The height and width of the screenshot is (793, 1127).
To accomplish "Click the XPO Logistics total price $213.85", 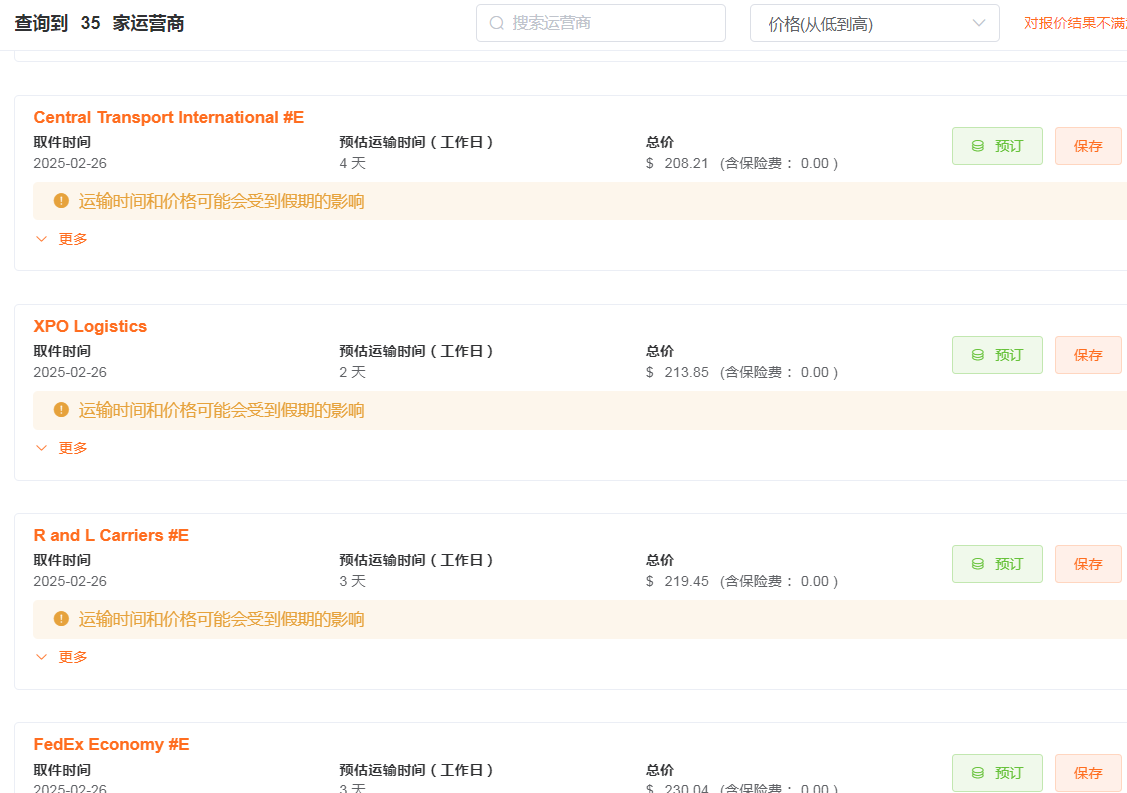I will (677, 372).
